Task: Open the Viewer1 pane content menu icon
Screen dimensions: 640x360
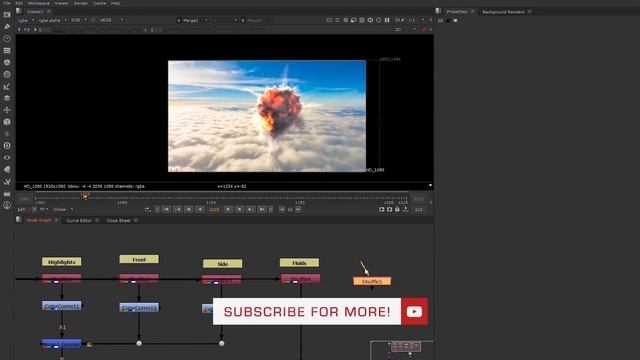Action: pos(19,11)
